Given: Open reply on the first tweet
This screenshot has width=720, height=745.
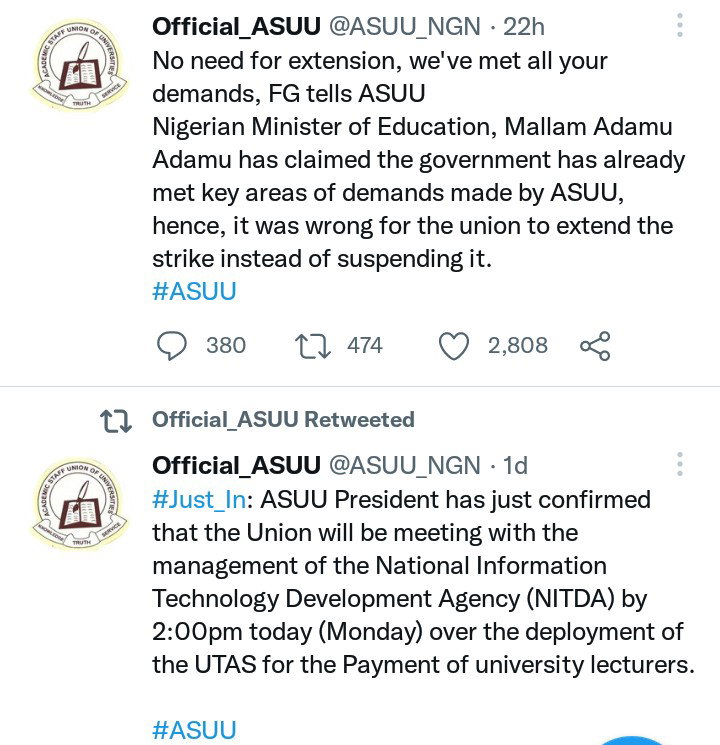Looking at the screenshot, I should 172,346.
